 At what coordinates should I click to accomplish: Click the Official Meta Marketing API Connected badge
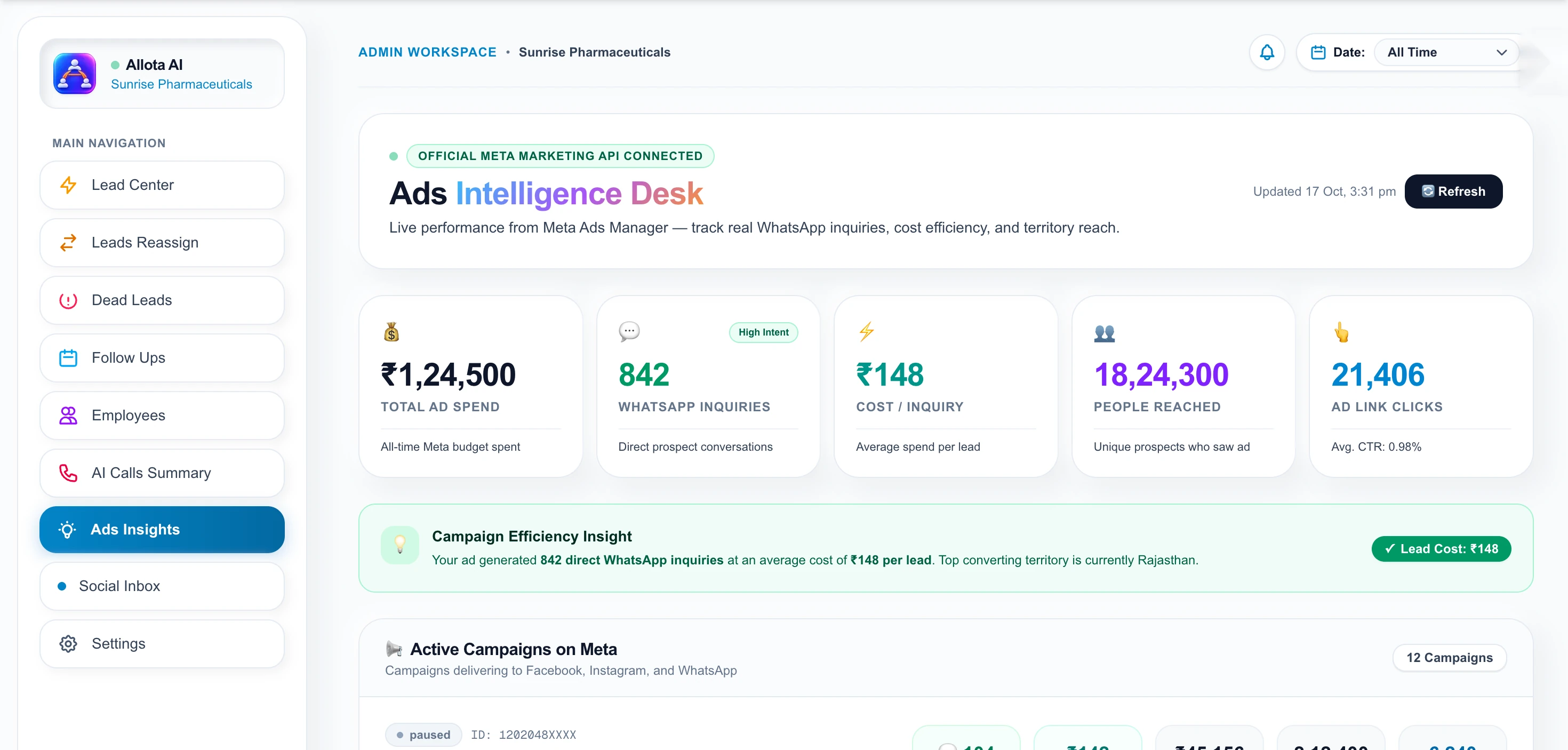pyautogui.click(x=560, y=156)
